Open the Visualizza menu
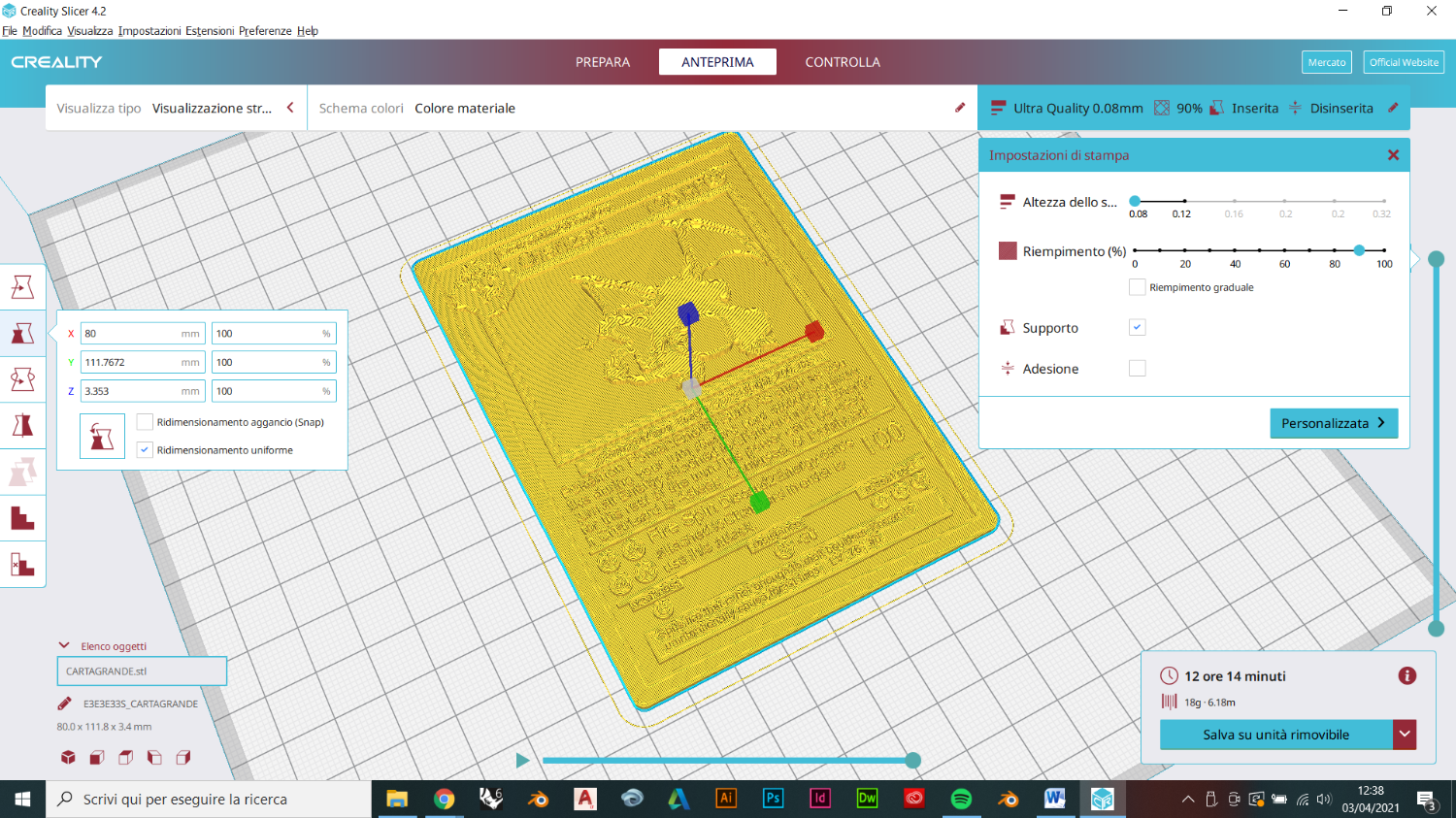The image size is (1456, 818). 90,31
